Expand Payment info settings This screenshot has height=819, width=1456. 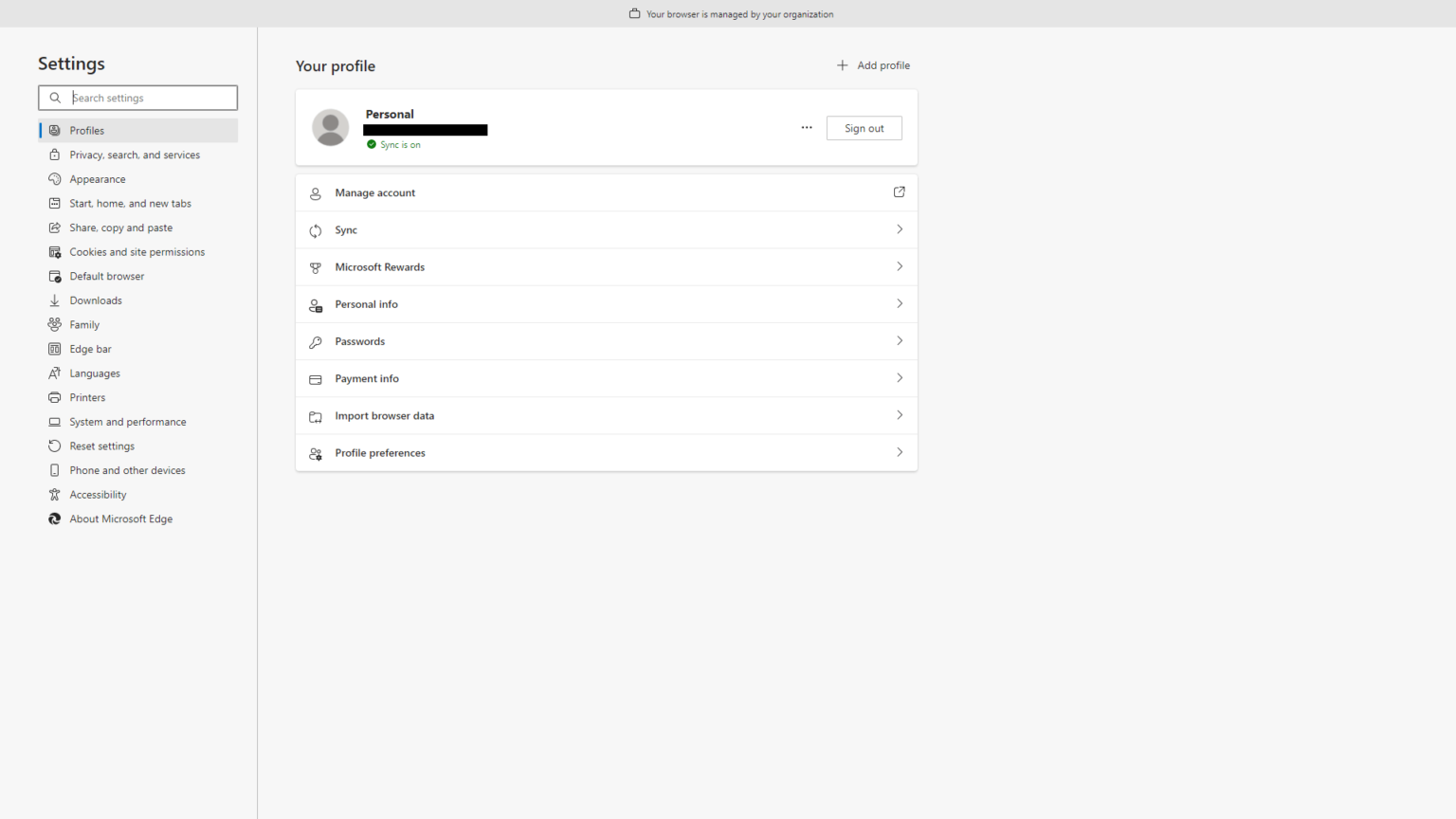tap(899, 377)
